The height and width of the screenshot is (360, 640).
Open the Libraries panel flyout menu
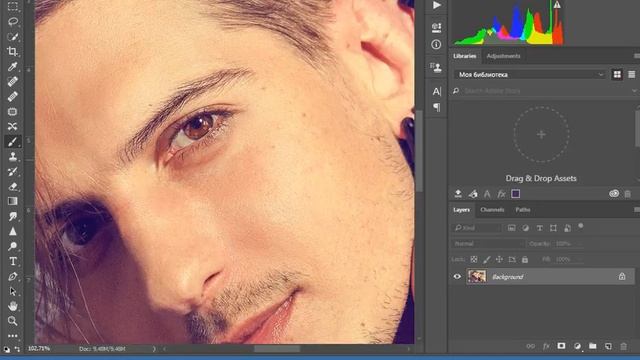click(636, 56)
